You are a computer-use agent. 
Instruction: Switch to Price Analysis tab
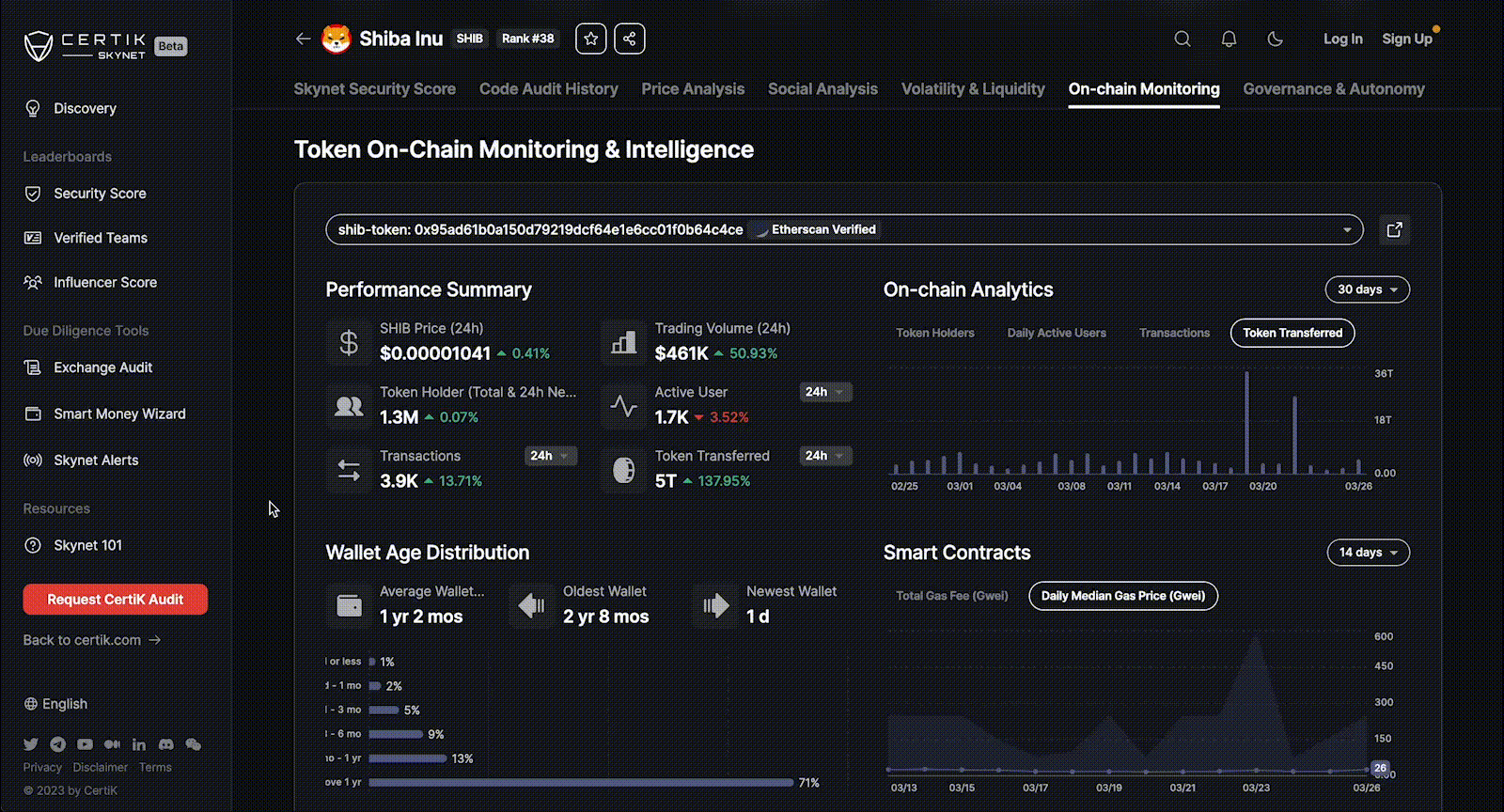[x=693, y=88]
